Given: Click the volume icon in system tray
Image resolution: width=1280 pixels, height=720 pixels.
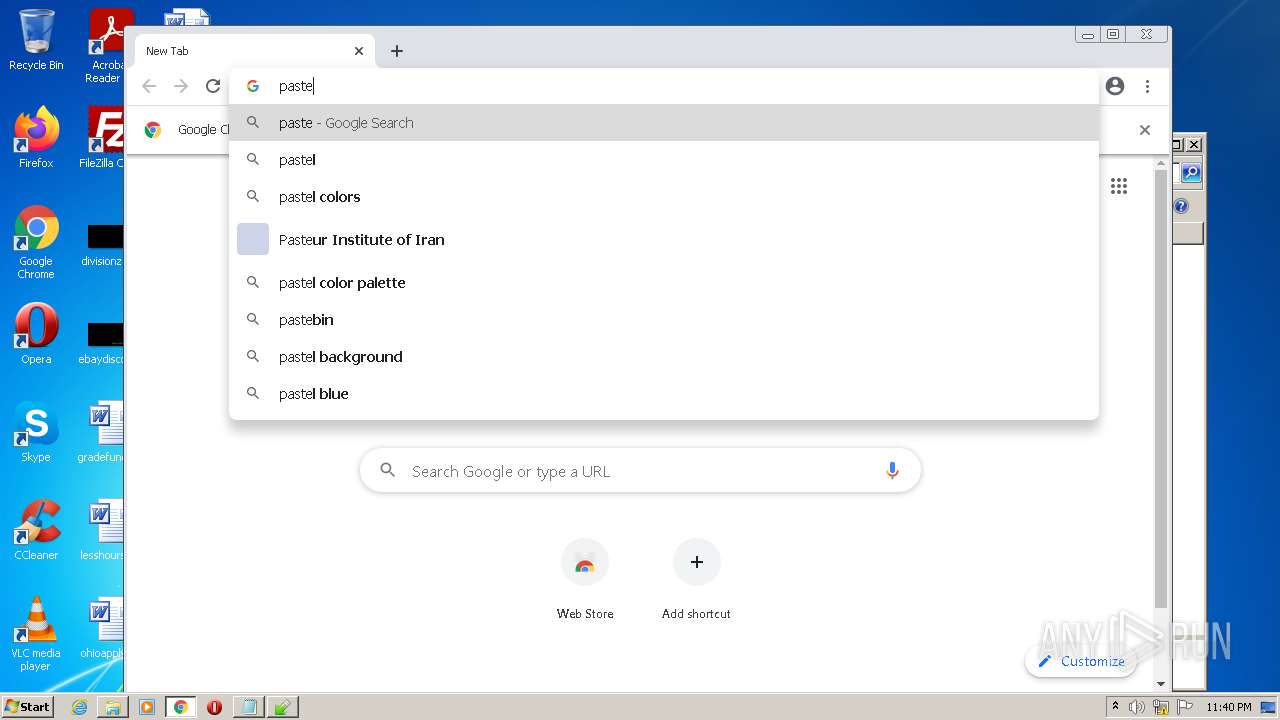Looking at the screenshot, I should coord(1137,707).
